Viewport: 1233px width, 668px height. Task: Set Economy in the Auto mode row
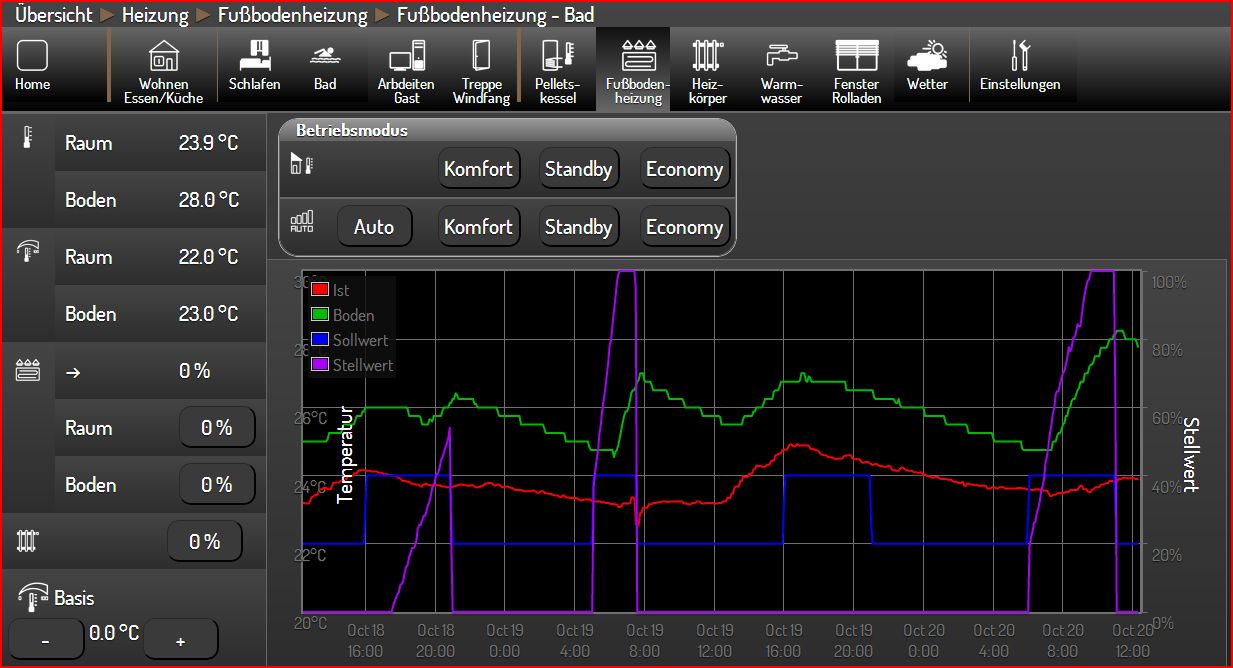[684, 227]
